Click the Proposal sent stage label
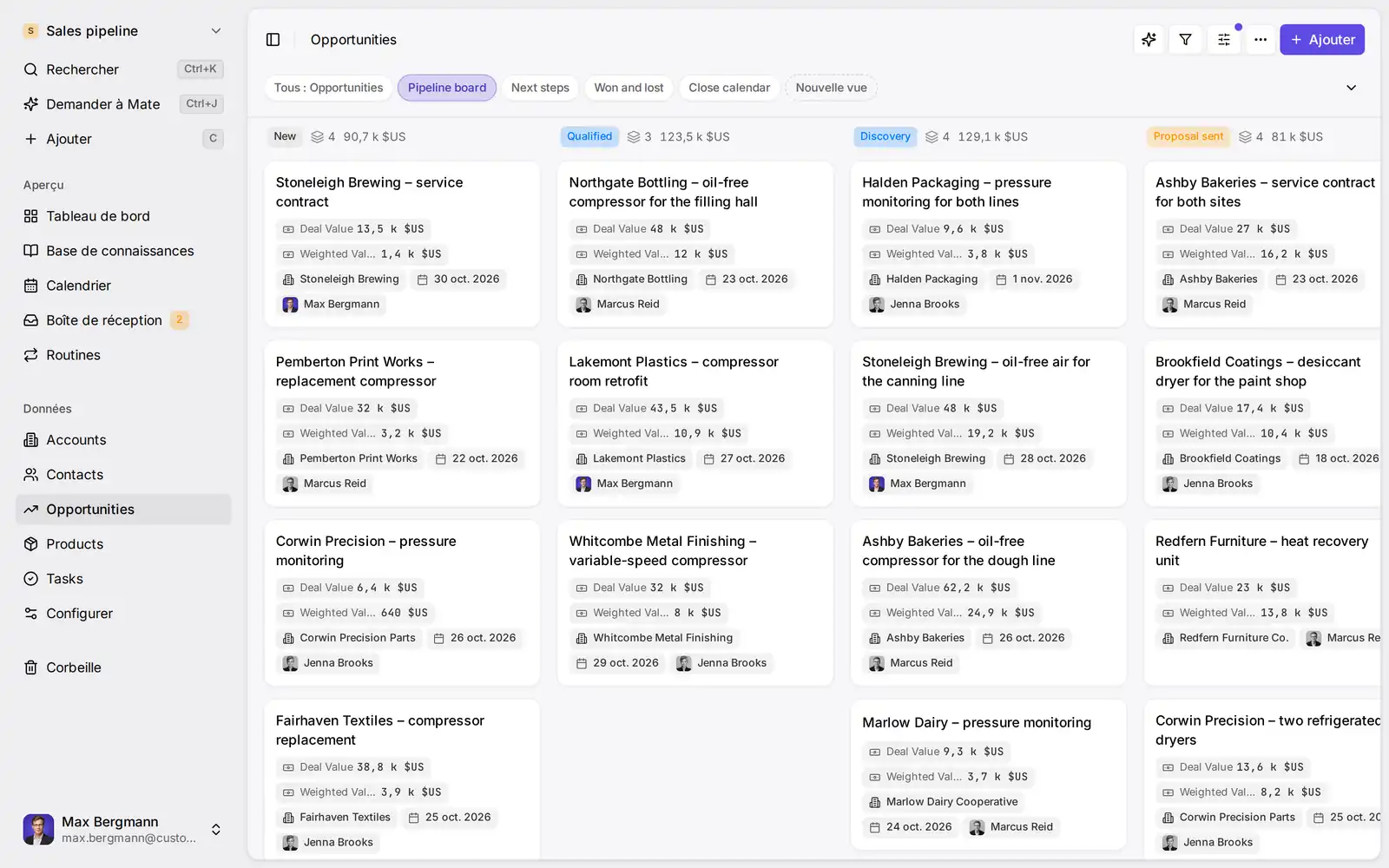Viewport: 1389px width, 868px height. click(1188, 136)
